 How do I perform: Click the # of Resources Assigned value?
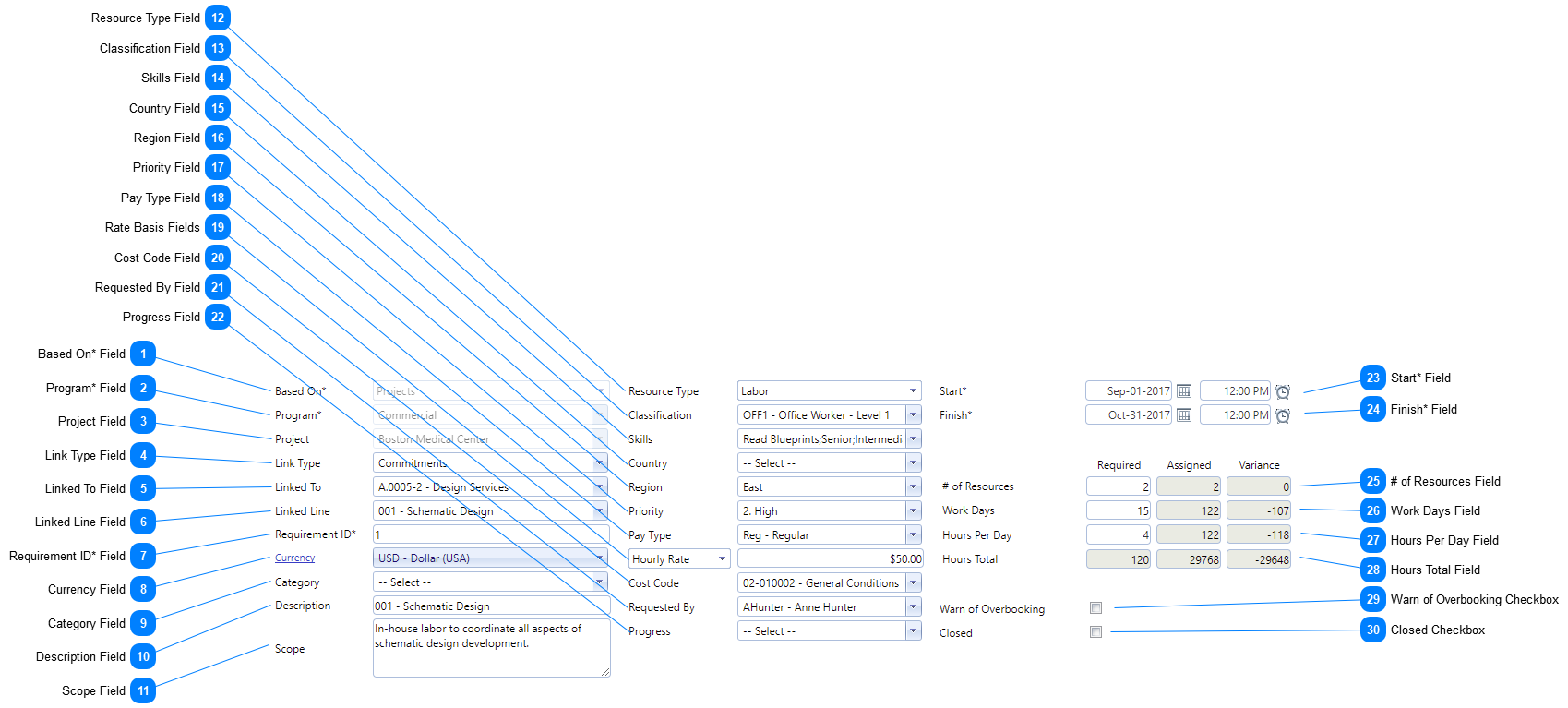1189,486
